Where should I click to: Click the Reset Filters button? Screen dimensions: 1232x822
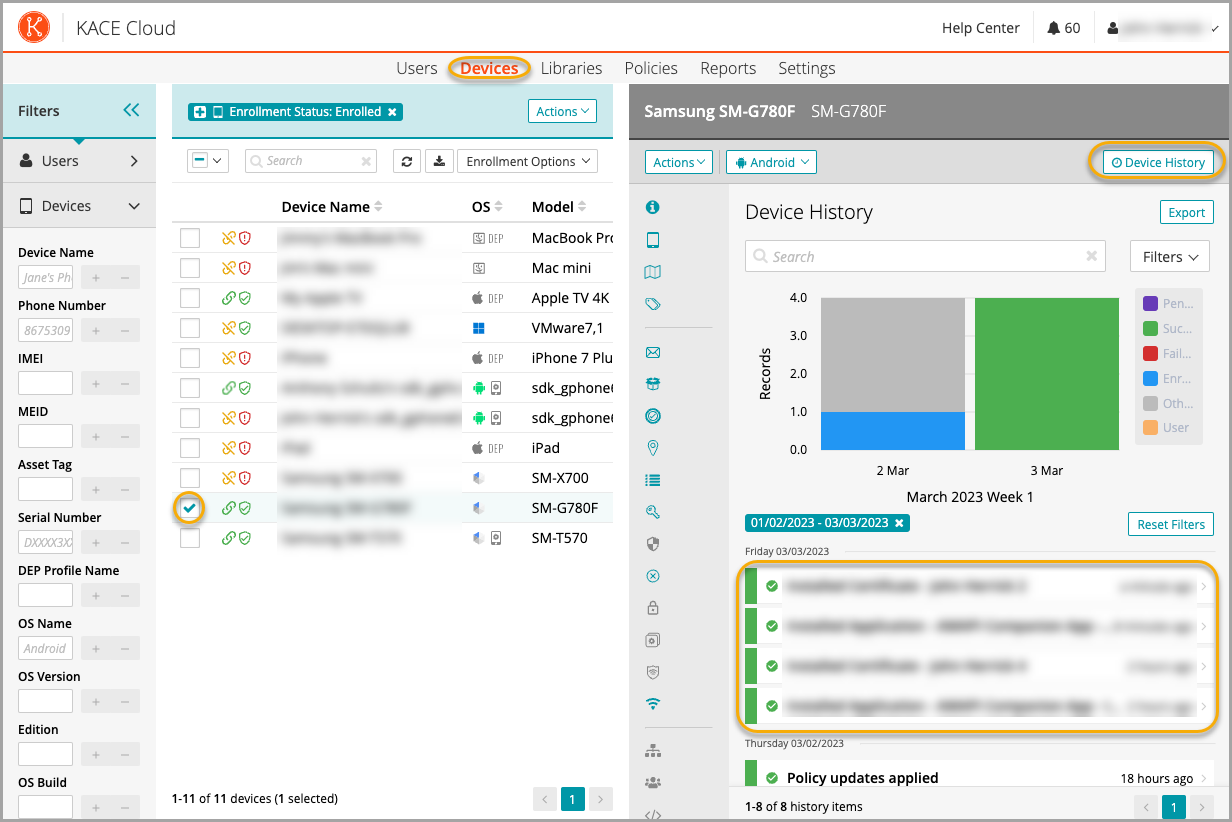[1170, 524]
